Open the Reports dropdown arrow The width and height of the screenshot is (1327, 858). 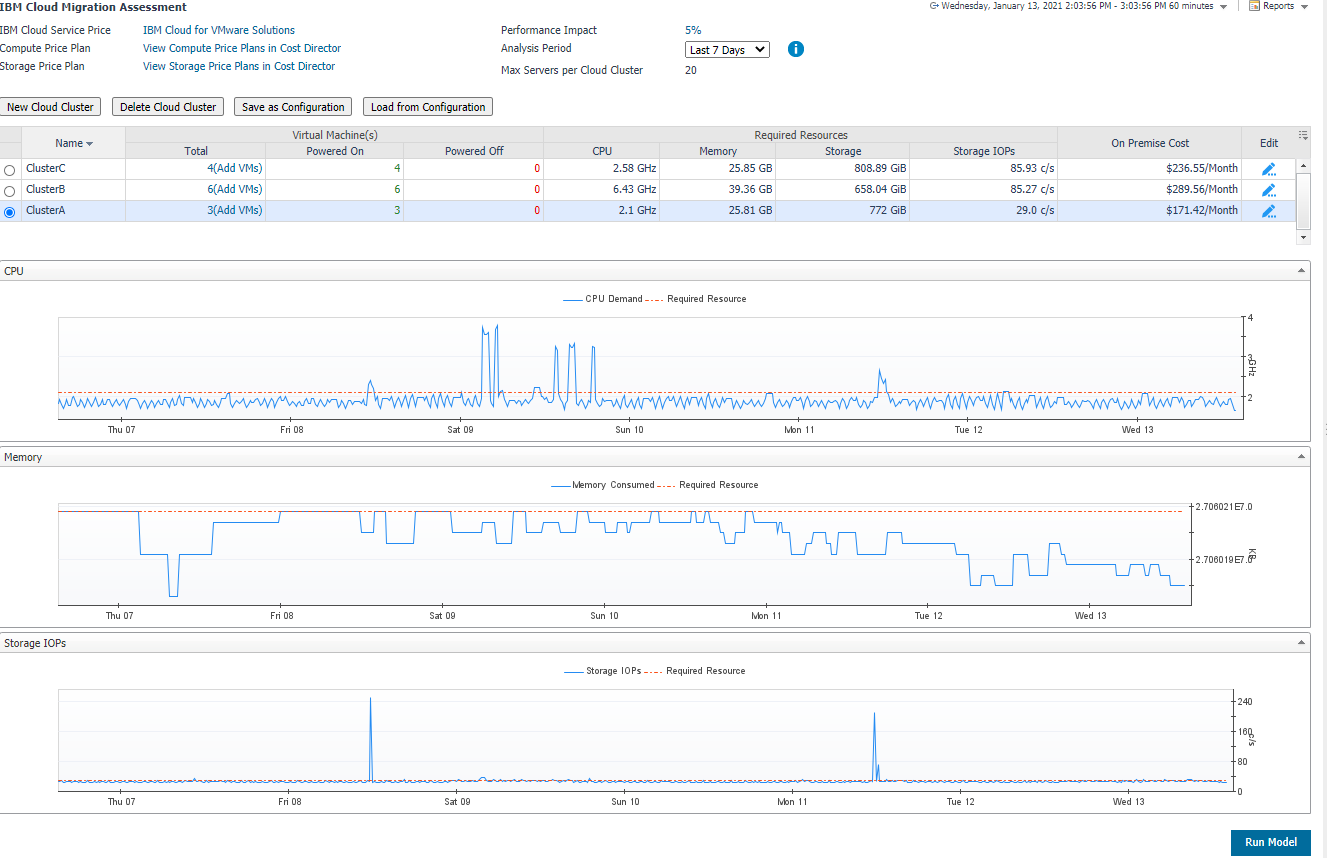pyautogui.click(x=1303, y=7)
